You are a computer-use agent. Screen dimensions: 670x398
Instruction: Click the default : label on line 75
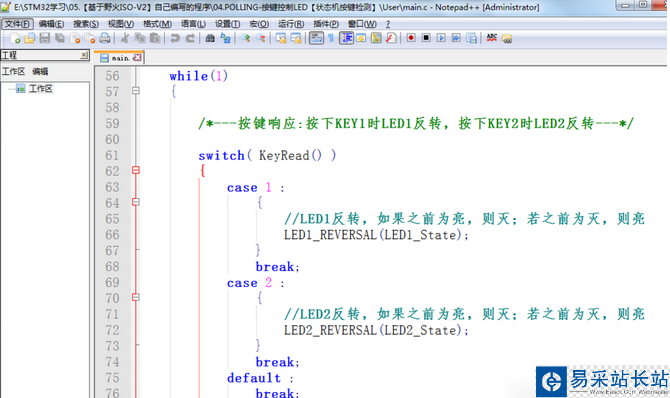tap(260, 378)
